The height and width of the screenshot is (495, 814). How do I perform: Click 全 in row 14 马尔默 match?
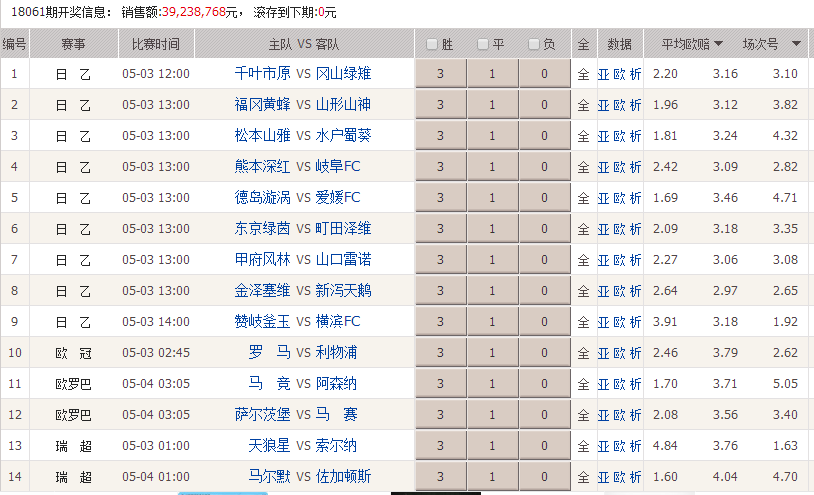click(584, 477)
